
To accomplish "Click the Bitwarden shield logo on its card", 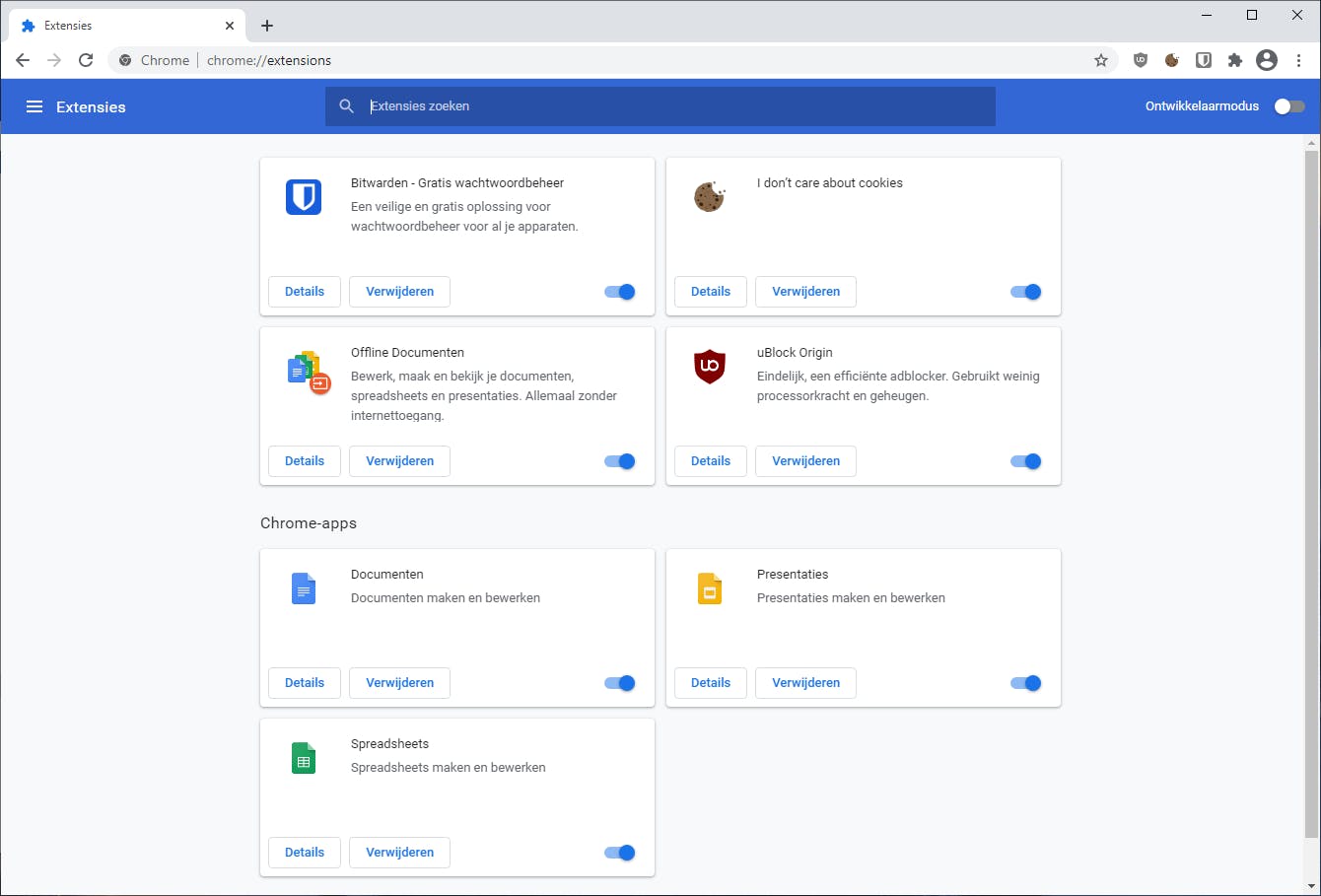I will coord(304,197).
